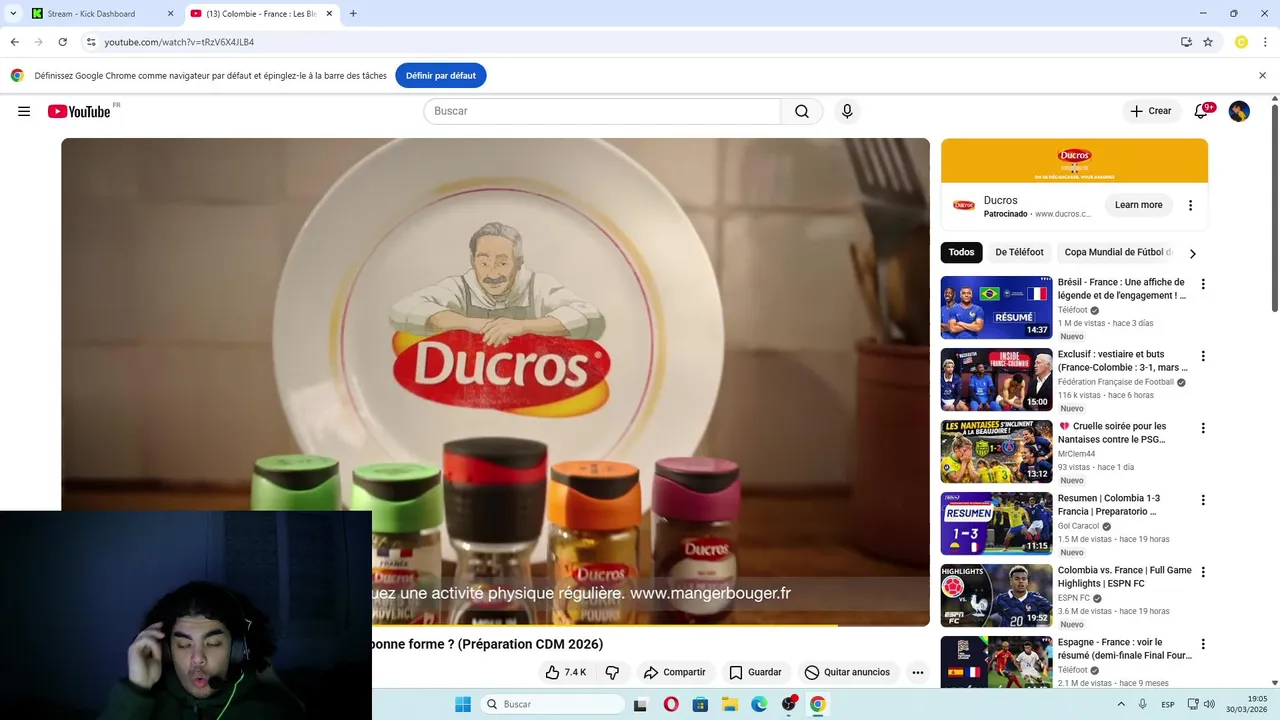The width and height of the screenshot is (1280, 720).
Task: Close the Colombie - France YouTube tab
Action: pyautogui.click(x=329, y=14)
